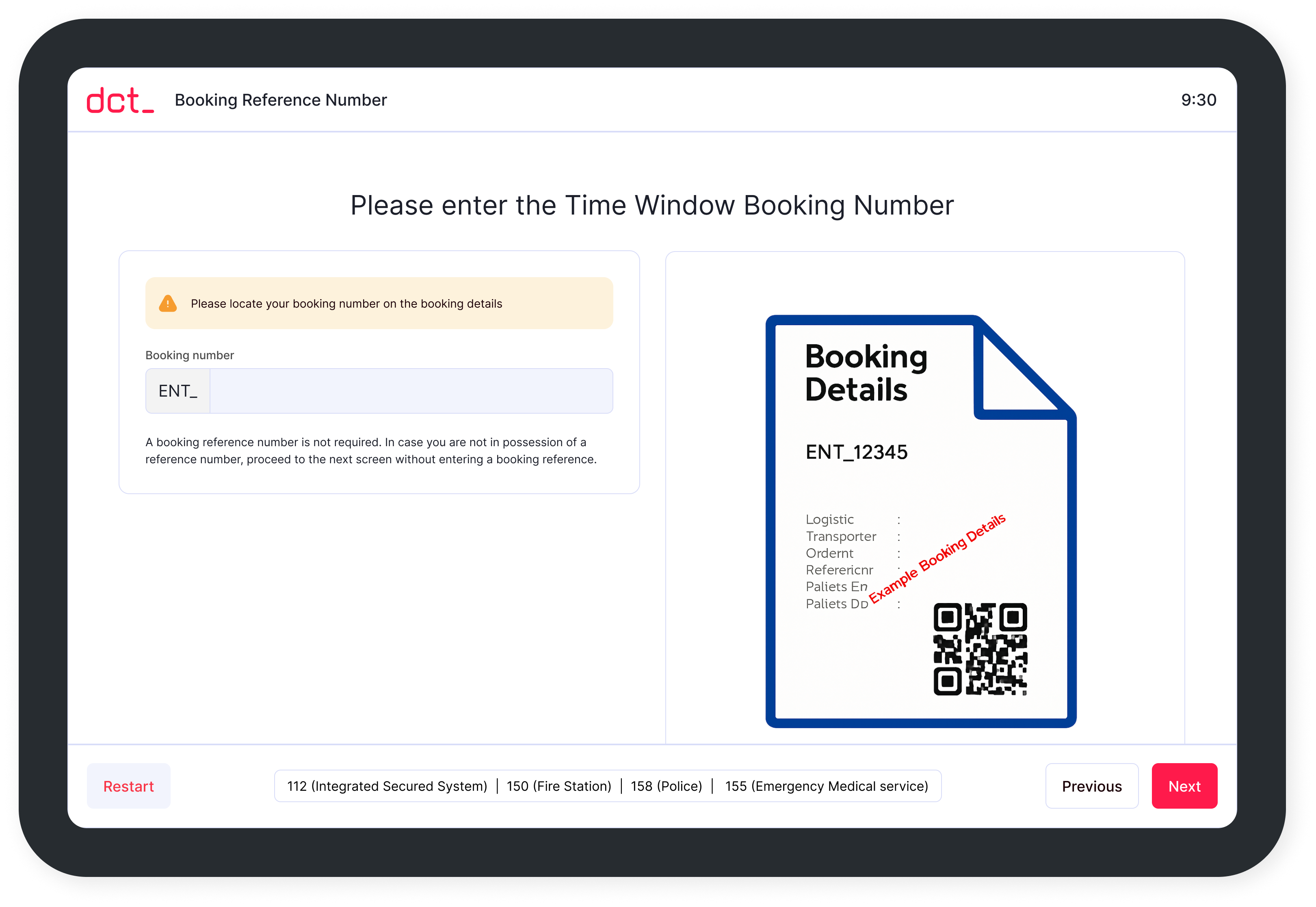Select the 150 Fire Station entry

(x=559, y=786)
